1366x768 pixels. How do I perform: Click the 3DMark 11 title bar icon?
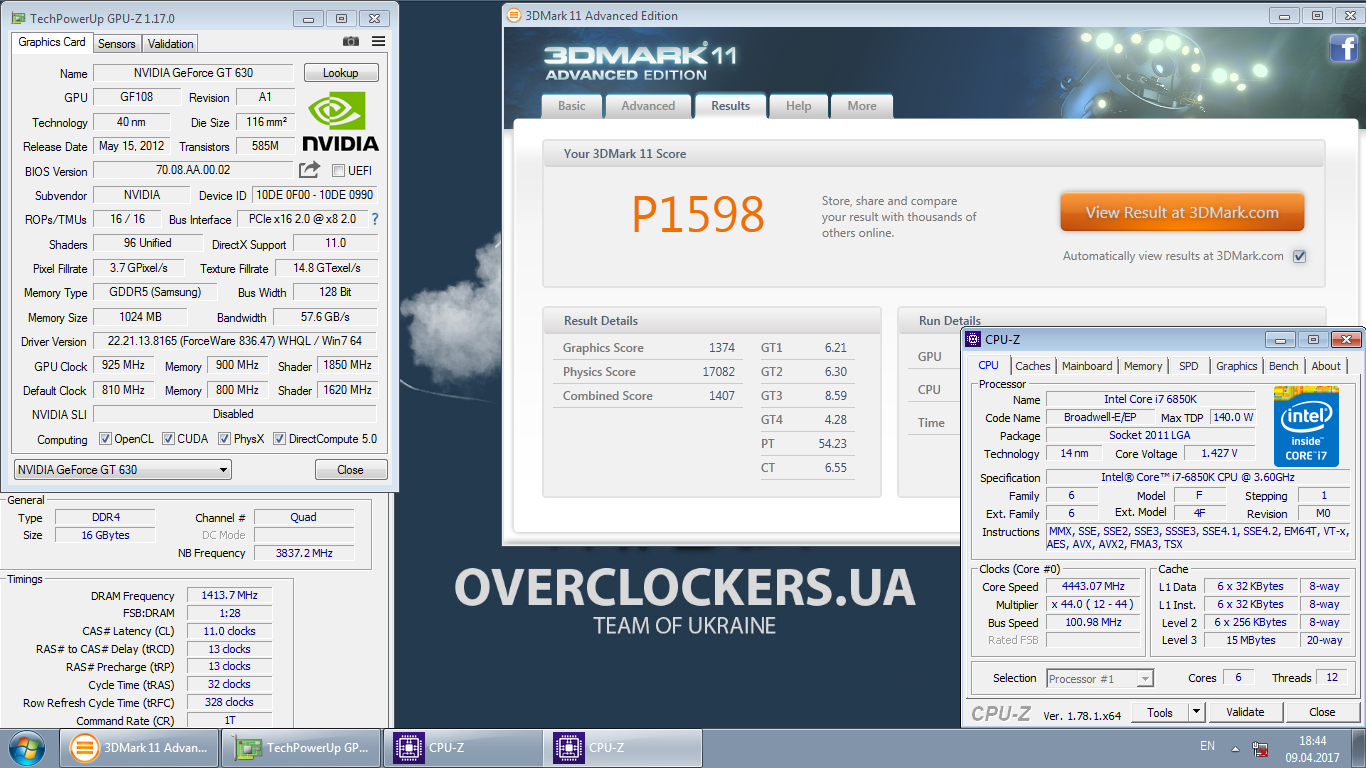[x=514, y=15]
